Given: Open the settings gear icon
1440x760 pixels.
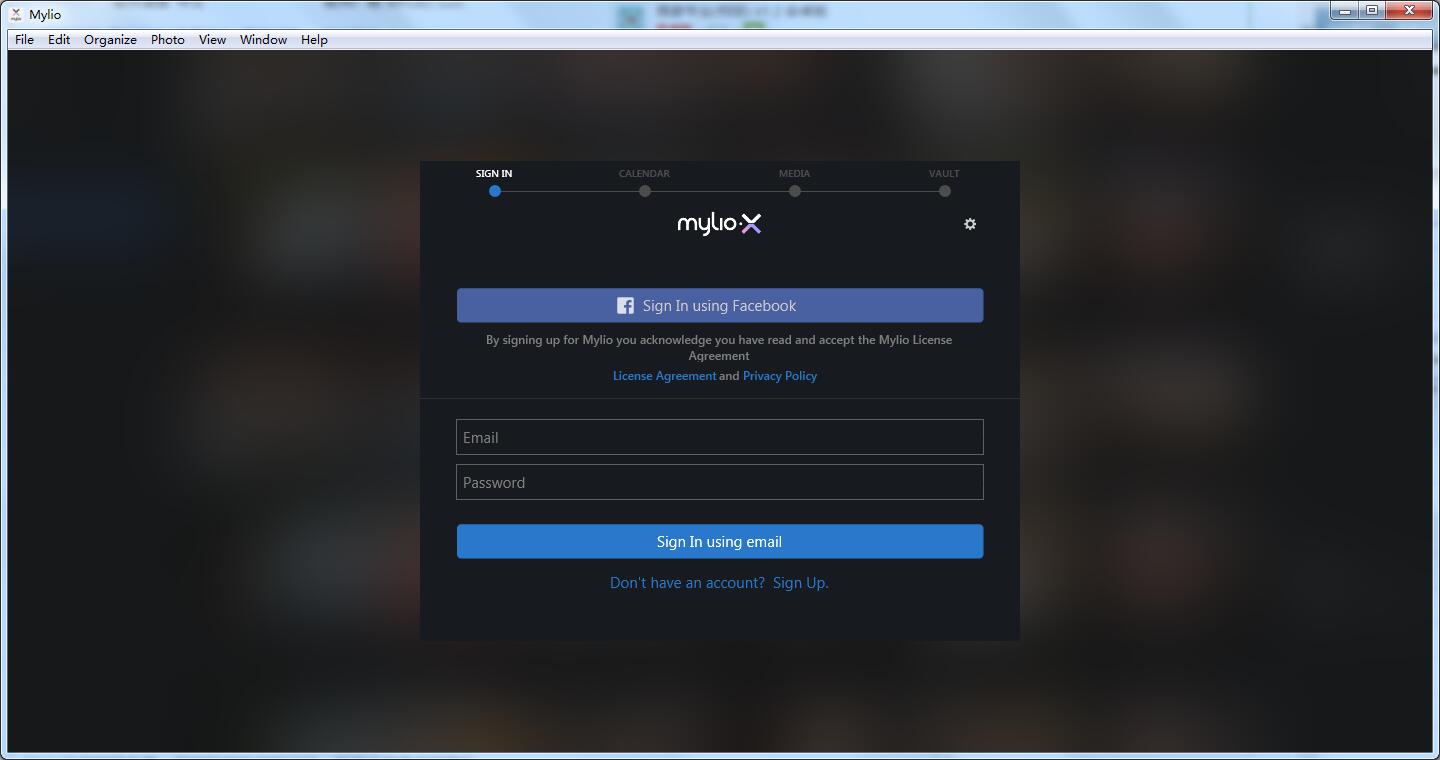Looking at the screenshot, I should tap(969, 224).
